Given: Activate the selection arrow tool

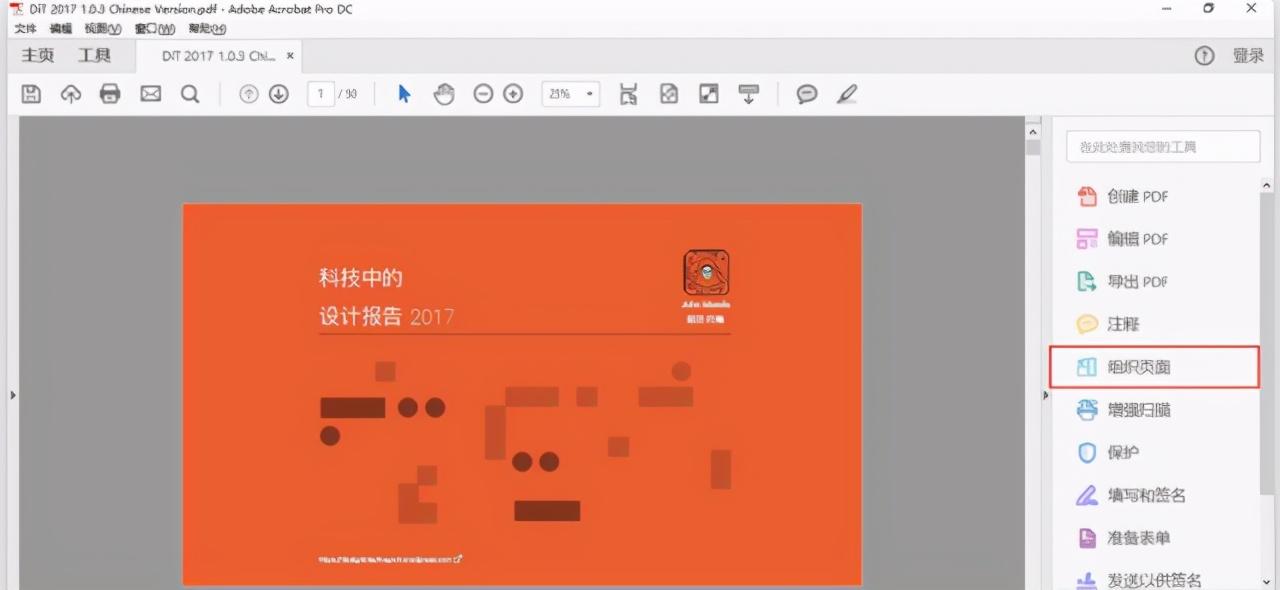Looking at the screenshot, I should click(x=404, y=94).
